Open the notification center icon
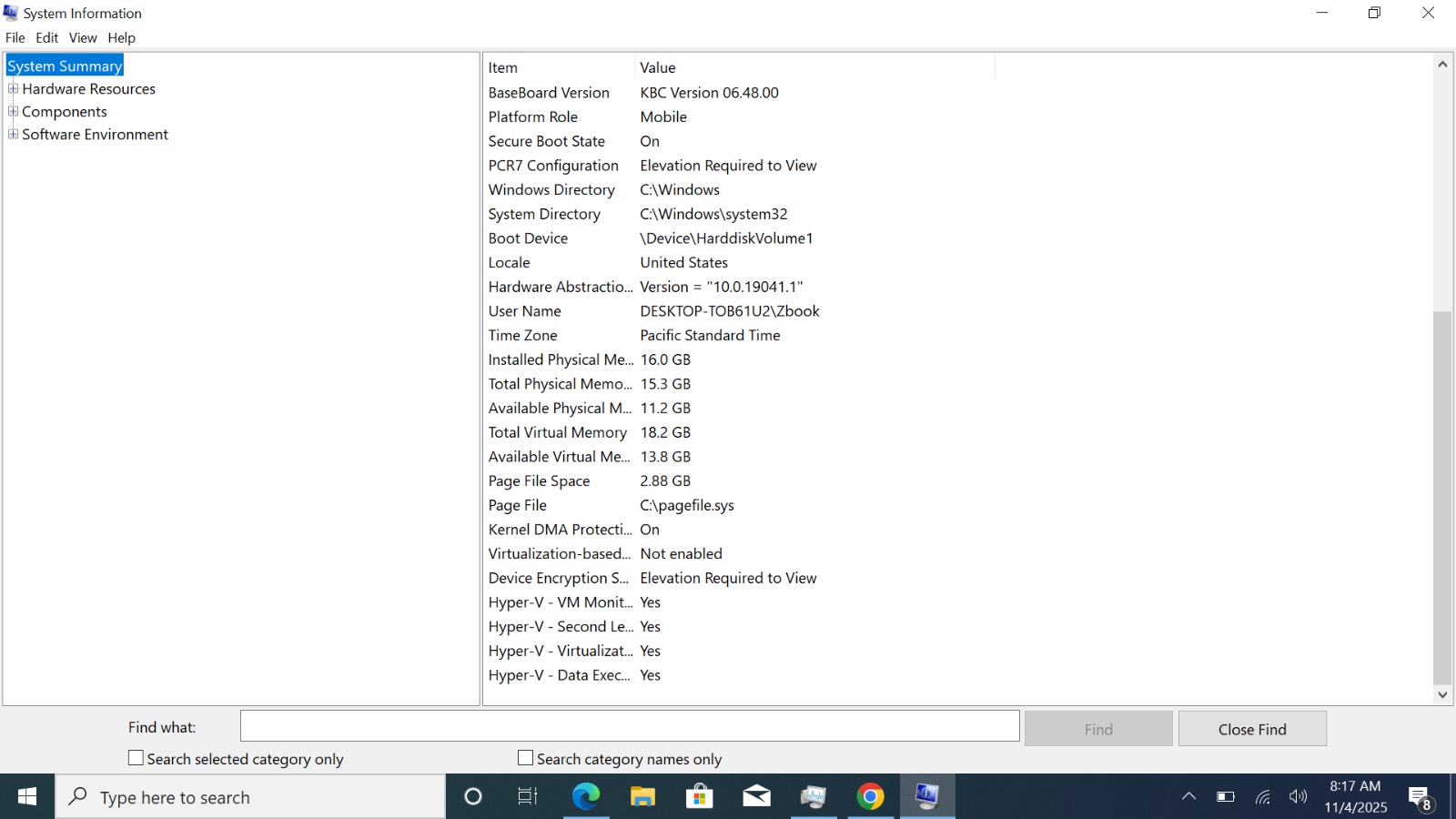This screenshot has height=819, width=1456. pos(1420,798)
